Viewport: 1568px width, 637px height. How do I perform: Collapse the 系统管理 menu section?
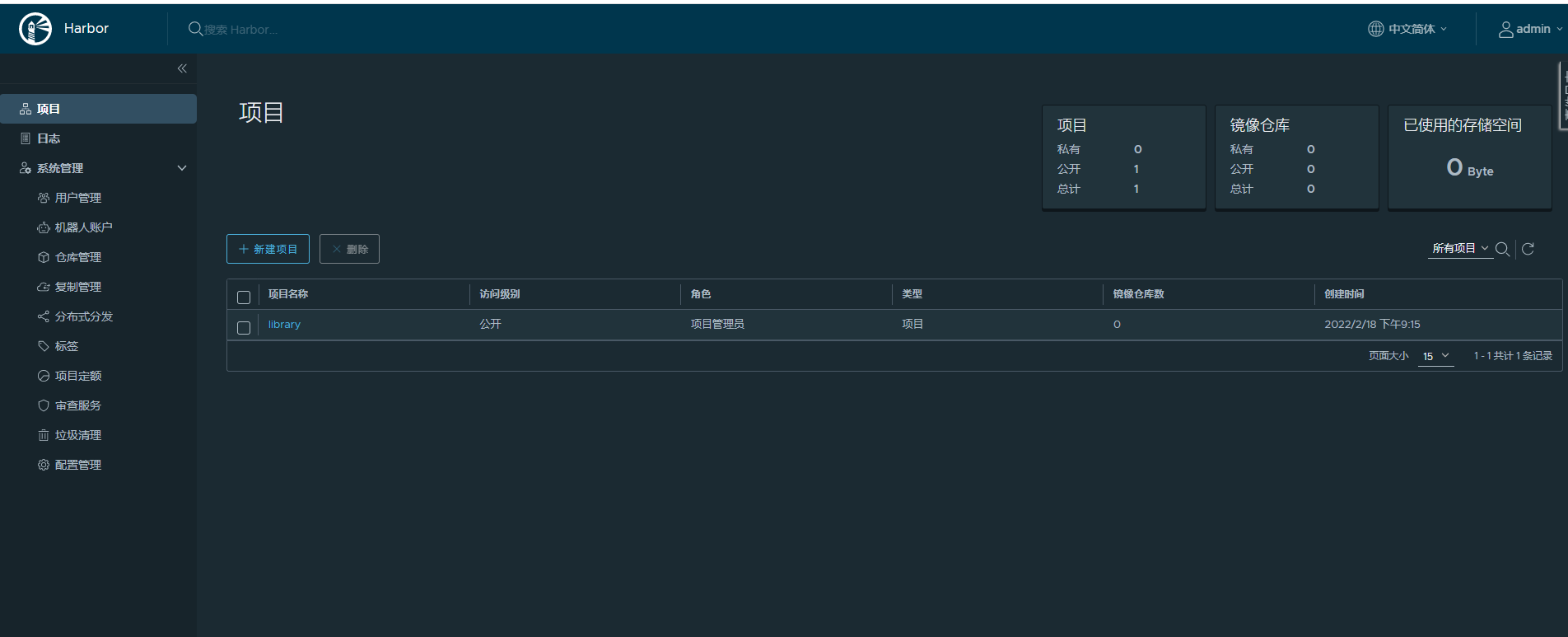click(182, 168)
